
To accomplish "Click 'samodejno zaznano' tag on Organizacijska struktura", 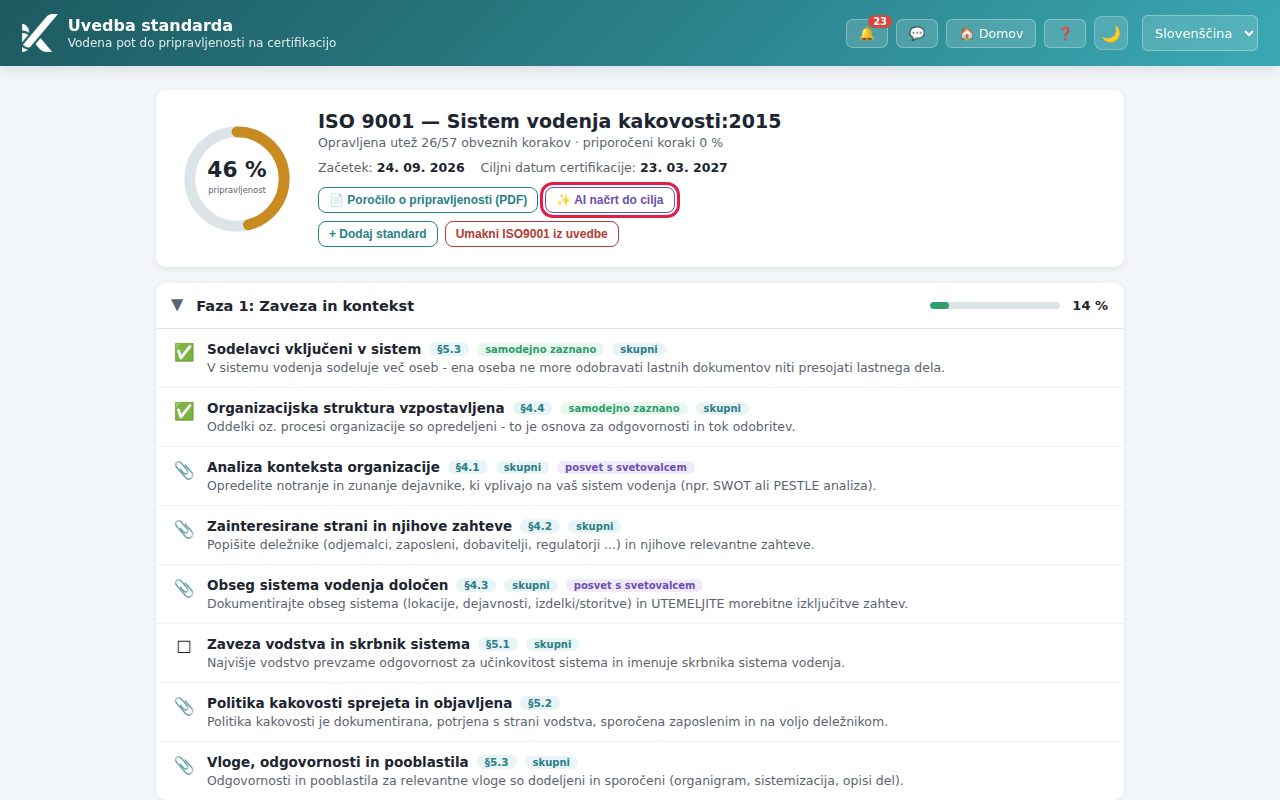I will point(624,409).
